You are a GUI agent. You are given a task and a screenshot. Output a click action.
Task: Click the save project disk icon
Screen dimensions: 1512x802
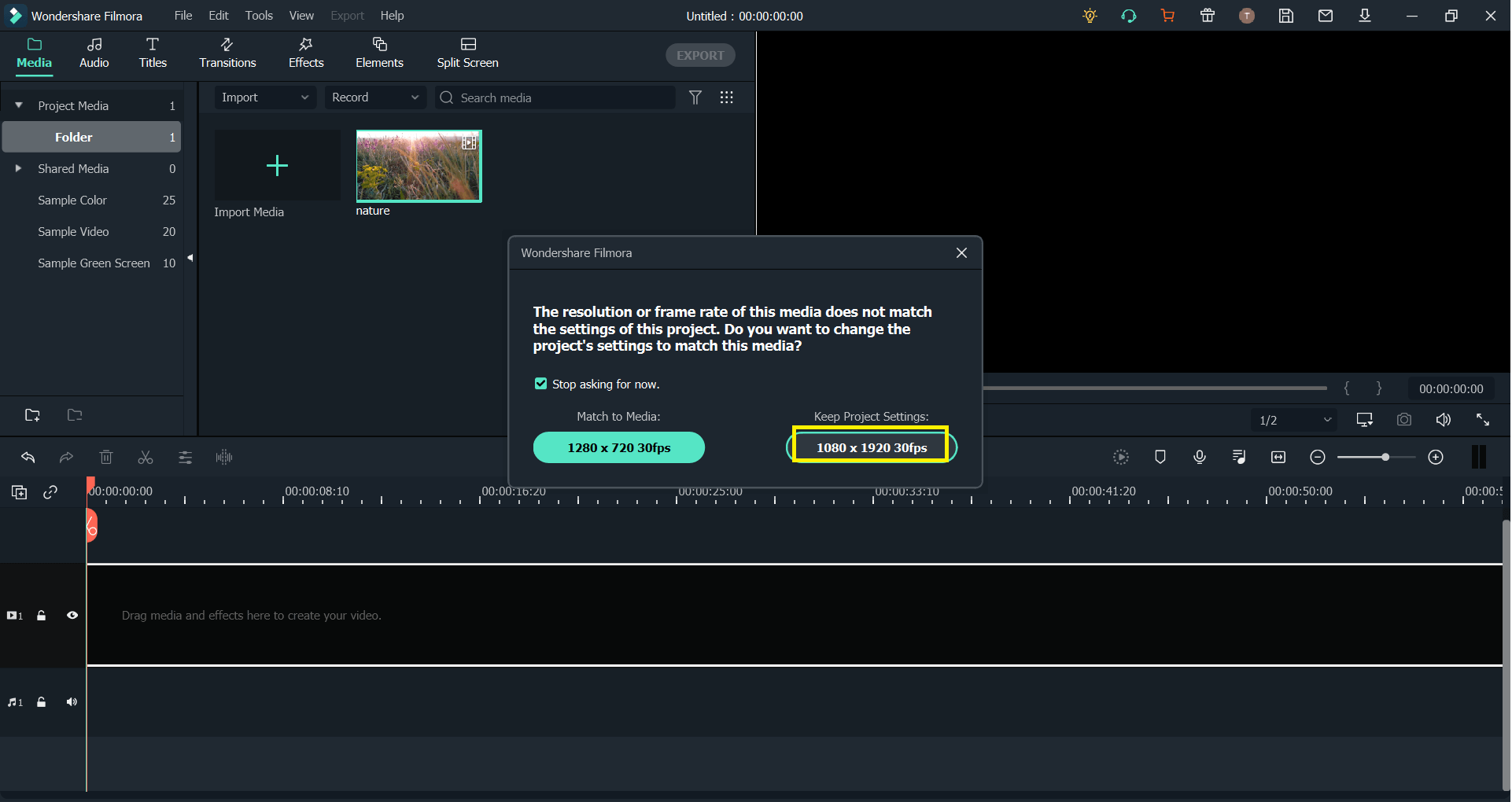(x=1286, y=16)
